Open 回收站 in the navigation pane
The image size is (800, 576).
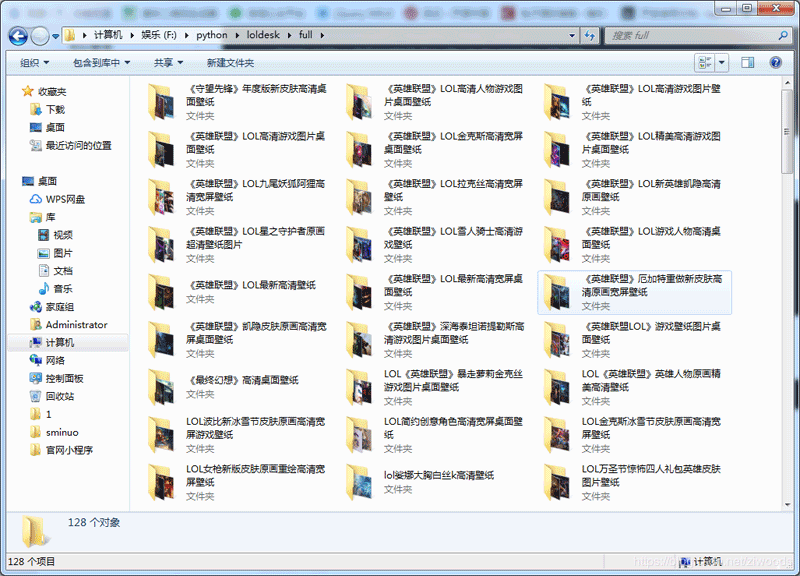click(59, 396)
